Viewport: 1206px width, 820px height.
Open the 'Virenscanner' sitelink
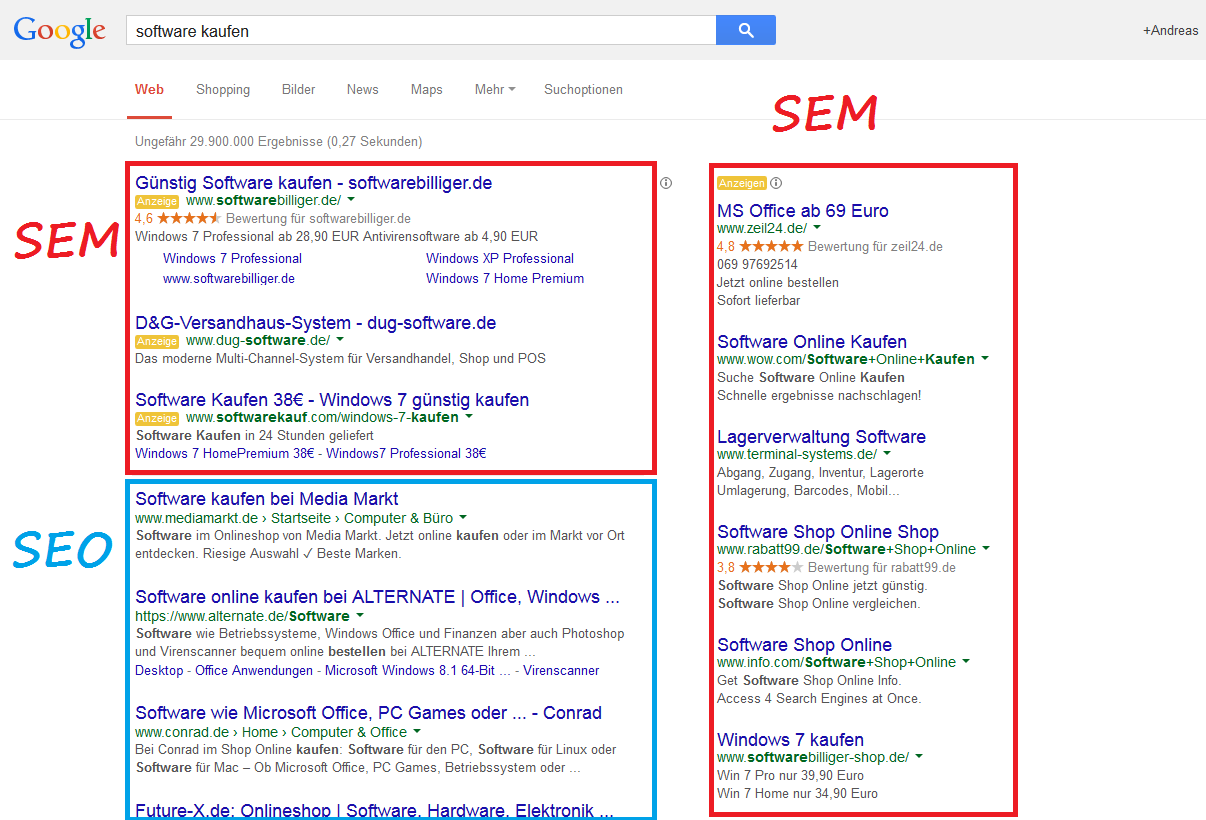tap(561, 670)
